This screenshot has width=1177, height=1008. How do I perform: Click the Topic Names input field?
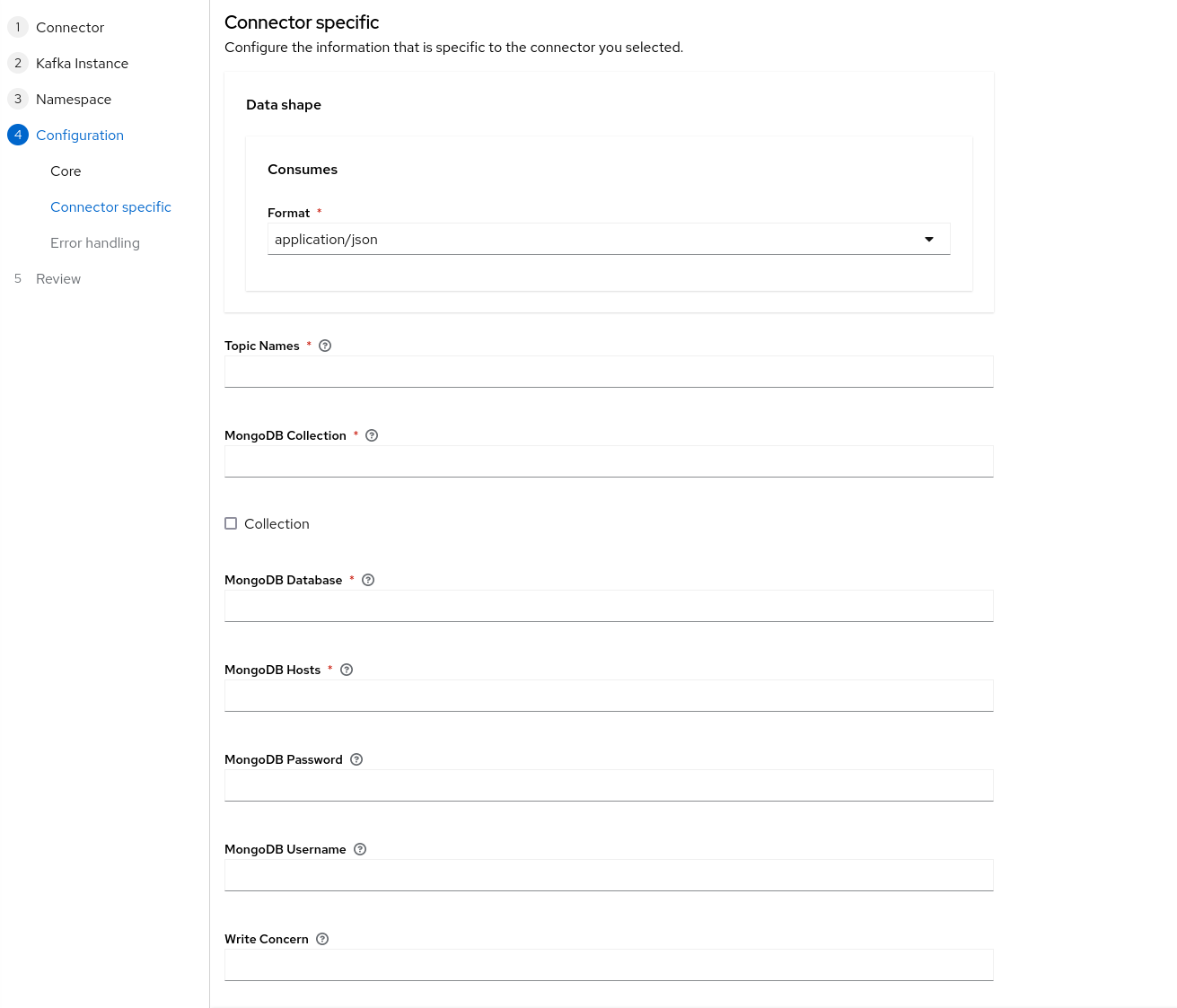[608, 372]
